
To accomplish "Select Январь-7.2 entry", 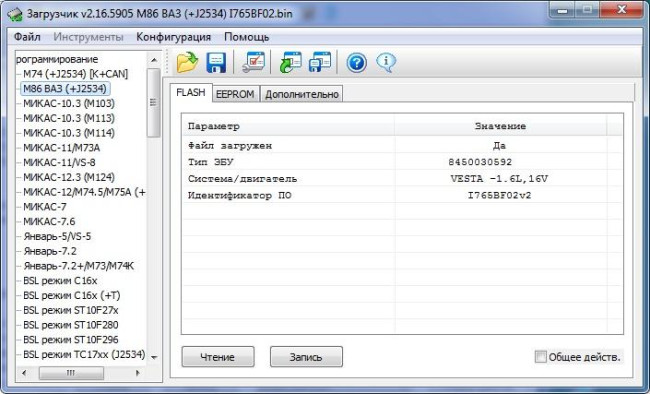I will pyautogui.click(x=50, y=251).
